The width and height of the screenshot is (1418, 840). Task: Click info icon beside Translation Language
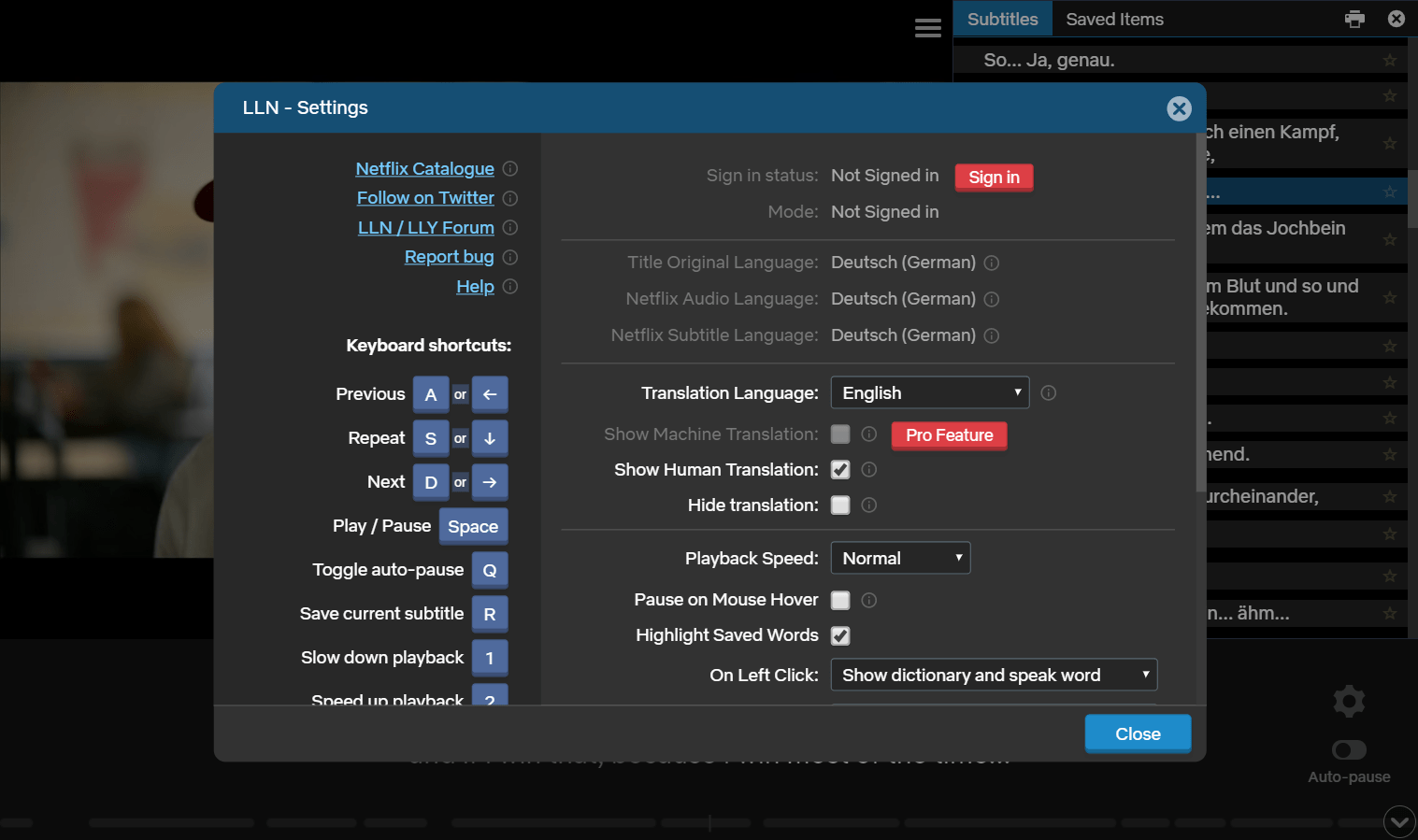pos(1048,393)
